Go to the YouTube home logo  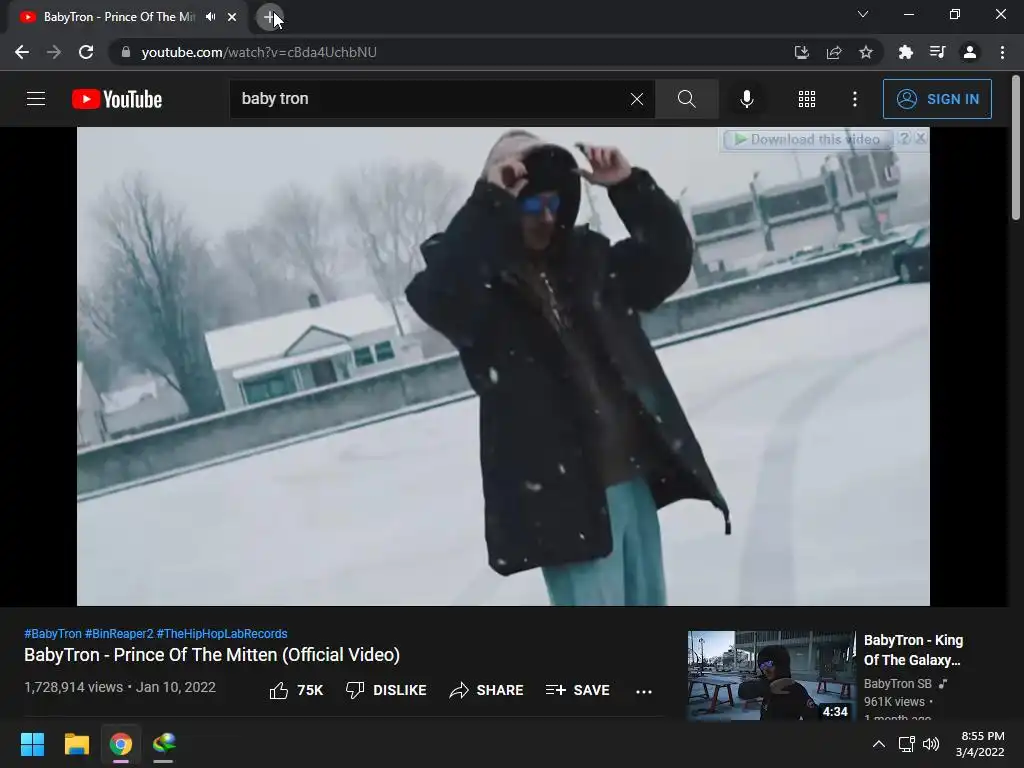[x=117, y=99]
